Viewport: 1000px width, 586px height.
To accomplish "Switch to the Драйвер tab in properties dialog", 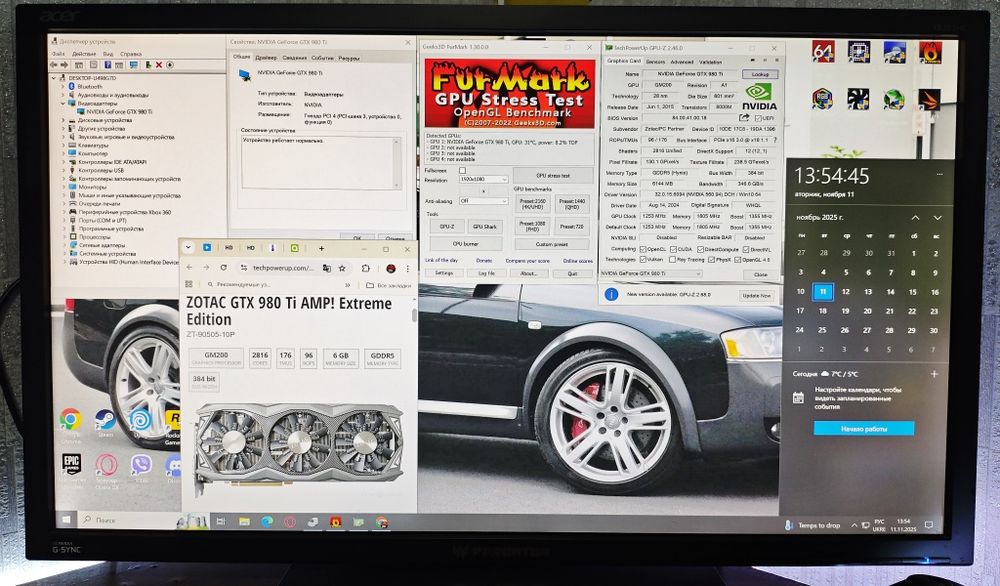I will (x=266, y=57).
